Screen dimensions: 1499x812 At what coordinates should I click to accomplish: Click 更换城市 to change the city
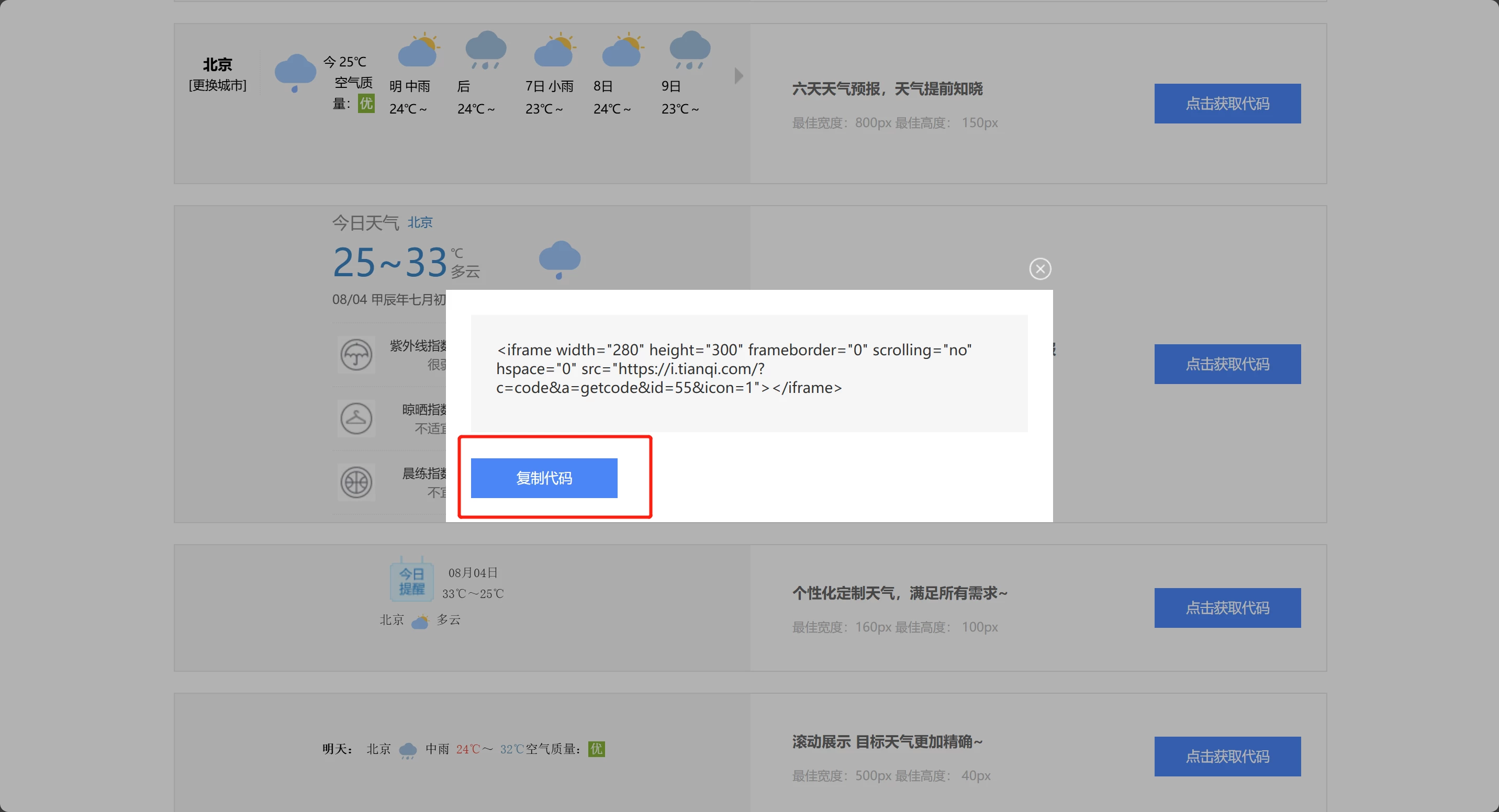[217, 85]
